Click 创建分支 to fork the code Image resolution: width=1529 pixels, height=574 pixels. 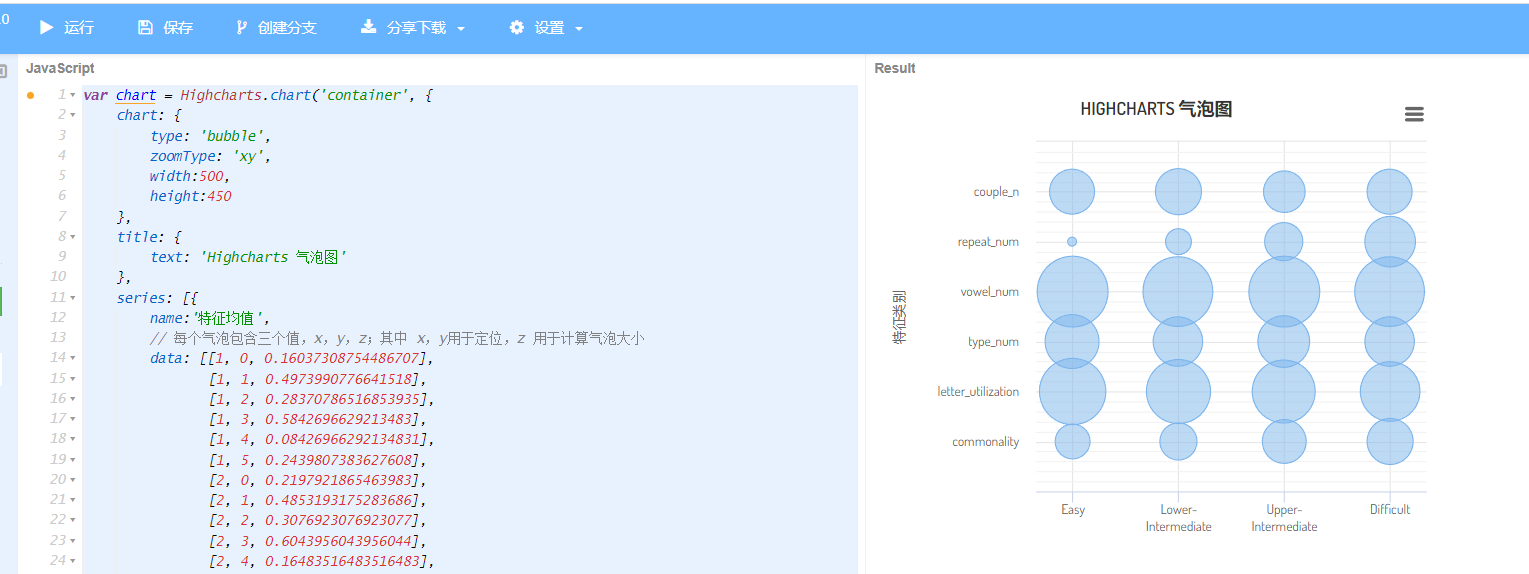coord(275,28)
